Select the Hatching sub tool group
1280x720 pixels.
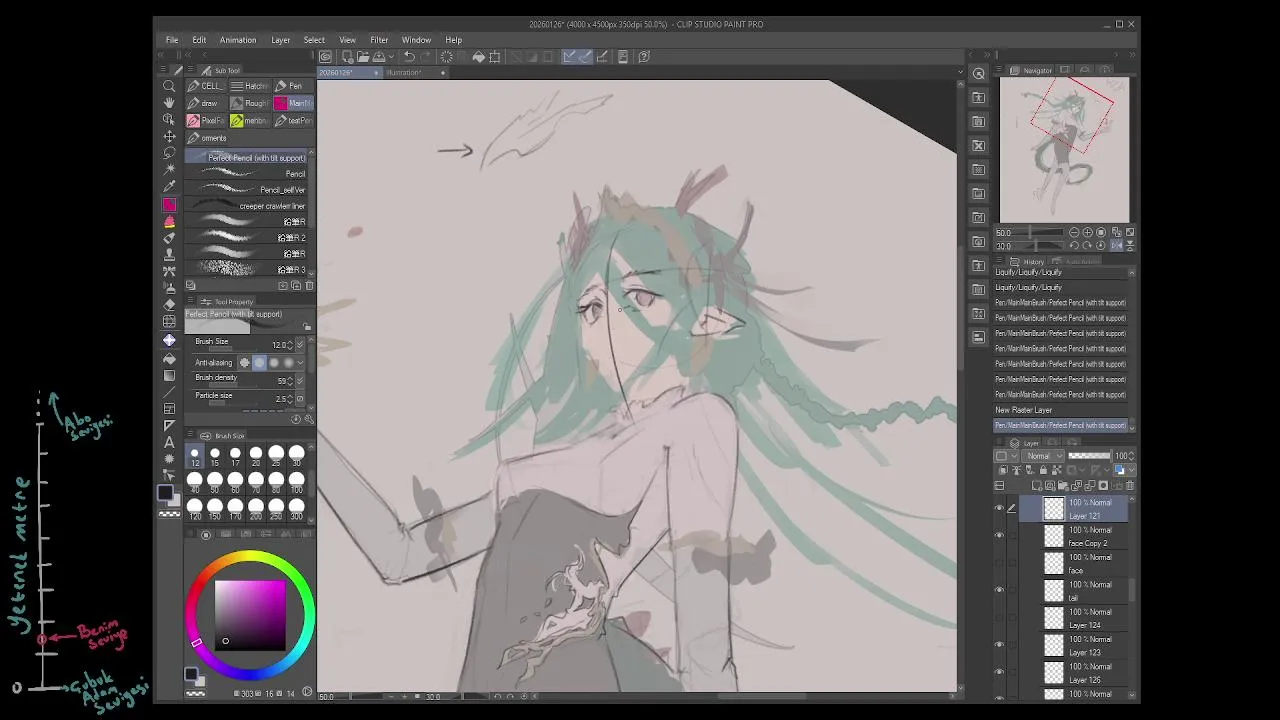coord(250,86)
